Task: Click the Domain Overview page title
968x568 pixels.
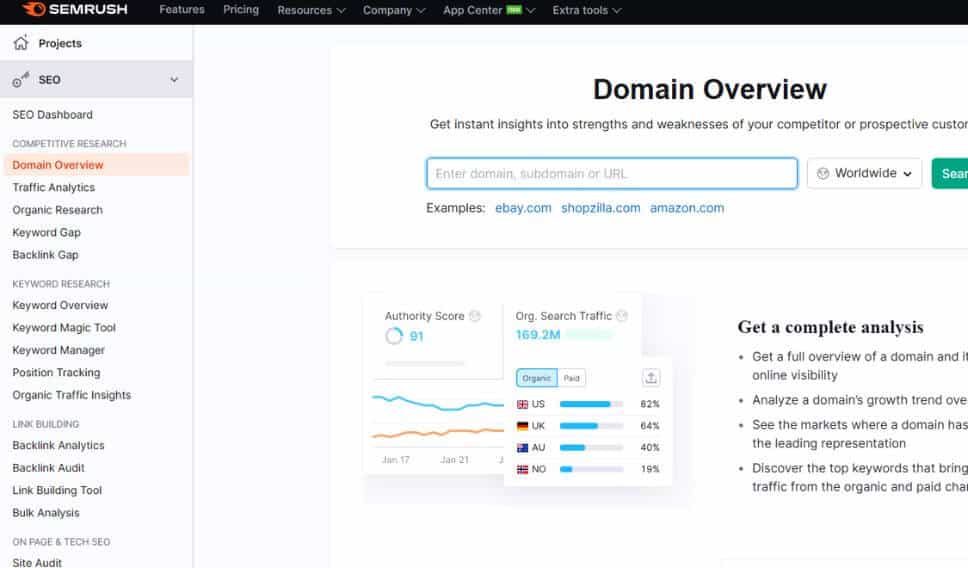Action: click(x=709, y=90)
